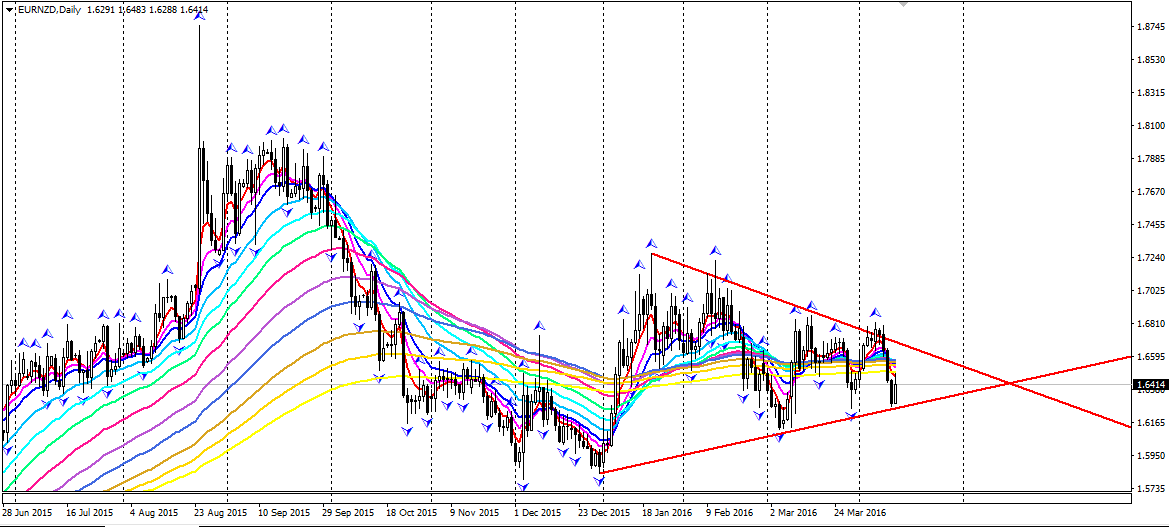This screenshot has height=527, width=1169.
Task: Click the 1.8745 price scale label
Action: click(x=1150, y=28)
